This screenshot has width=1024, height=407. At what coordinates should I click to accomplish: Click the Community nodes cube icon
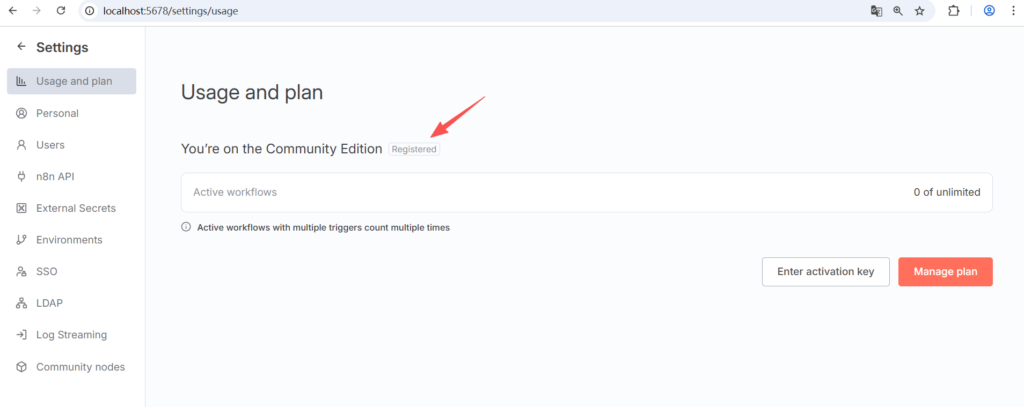(x=21, y=367)
